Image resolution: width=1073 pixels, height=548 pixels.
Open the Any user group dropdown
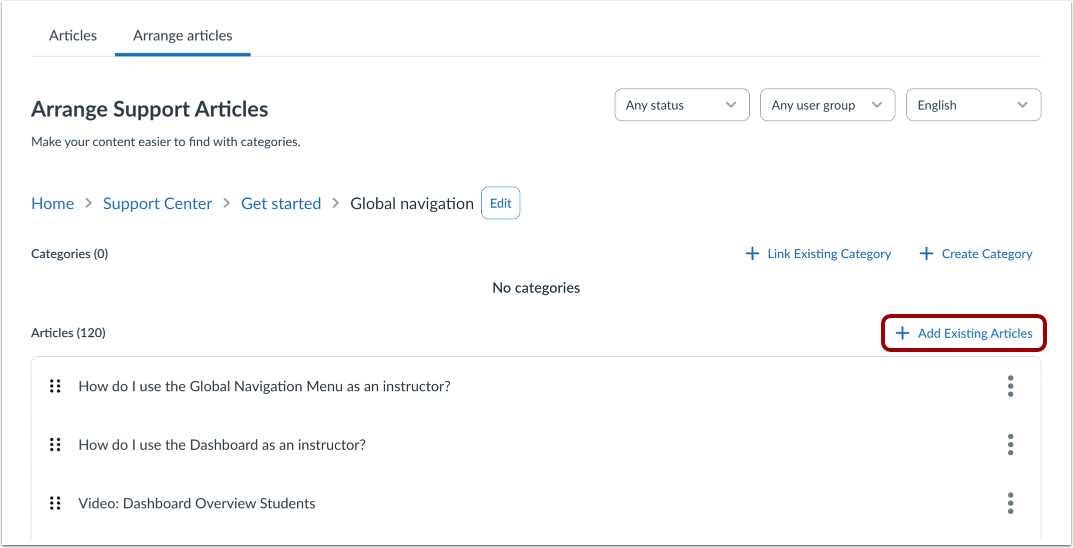pos(827,105)
